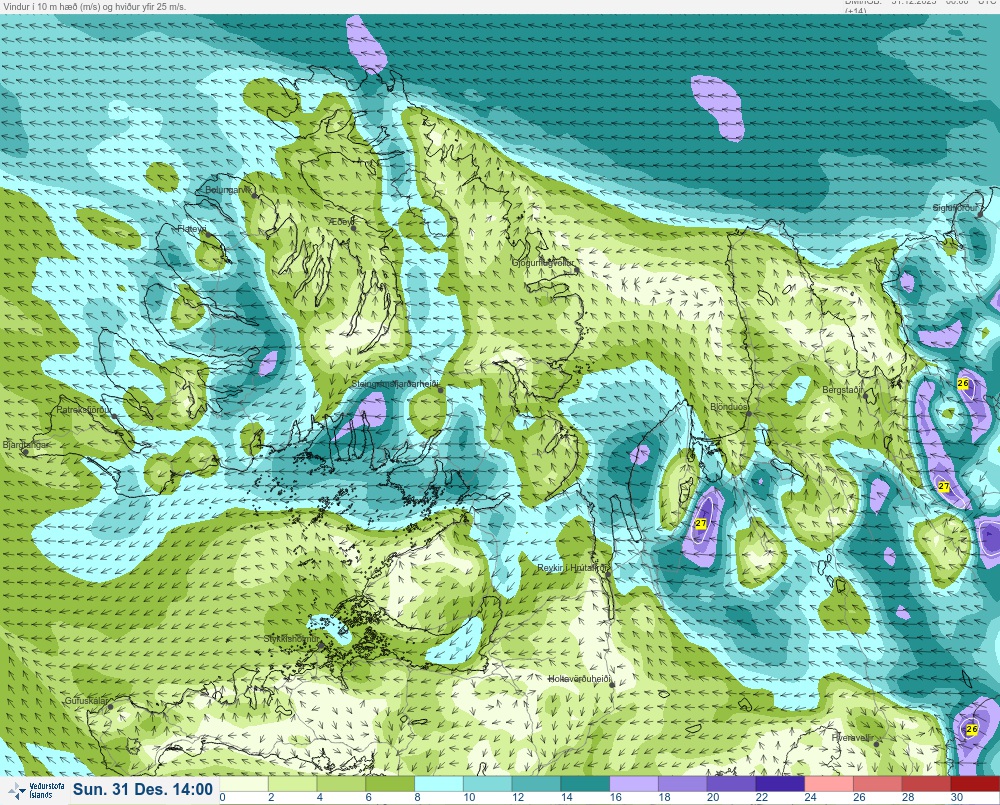Click the Reykir í Hrútafirði station label

coord(574,568)
